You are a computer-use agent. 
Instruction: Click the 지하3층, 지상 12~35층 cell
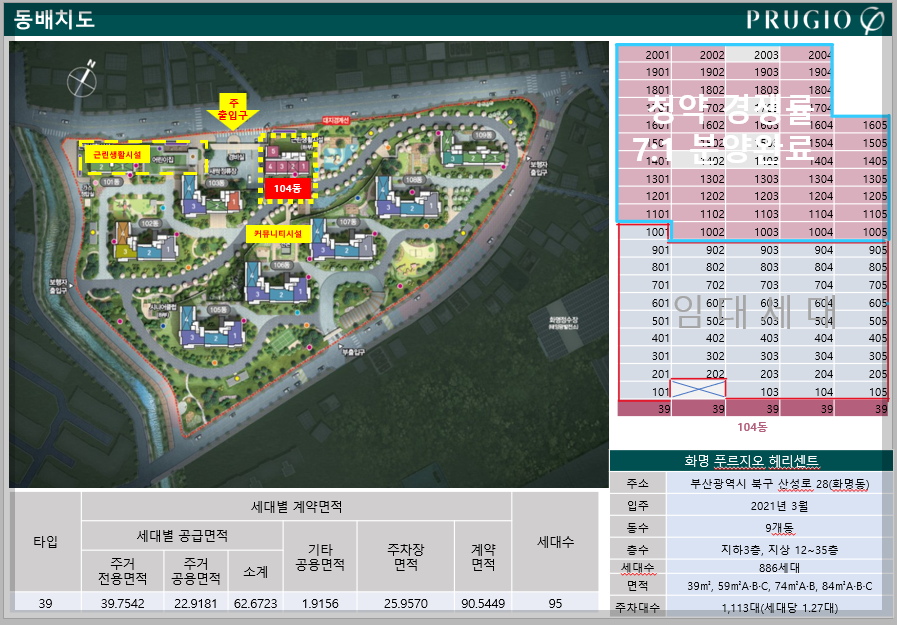[779, 550]
